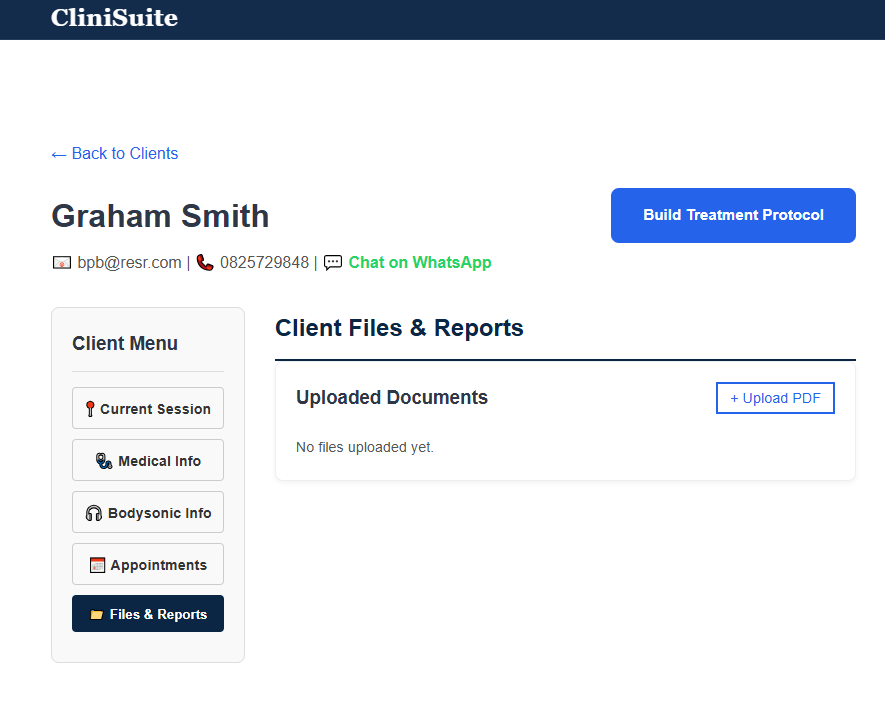Open Chat on WhatsApp link

[x=420, y=262]
